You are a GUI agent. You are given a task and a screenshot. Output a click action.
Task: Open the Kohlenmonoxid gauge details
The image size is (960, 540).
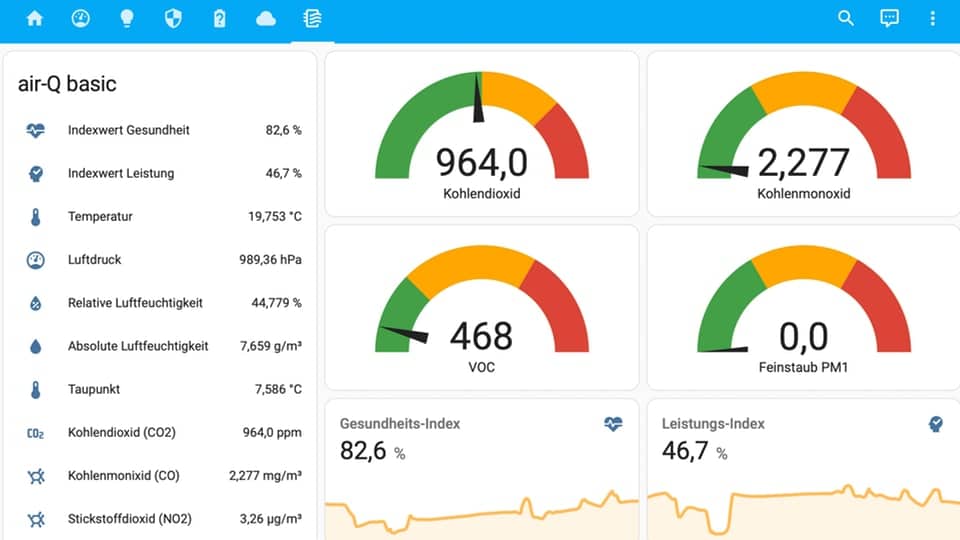[803, 134]
